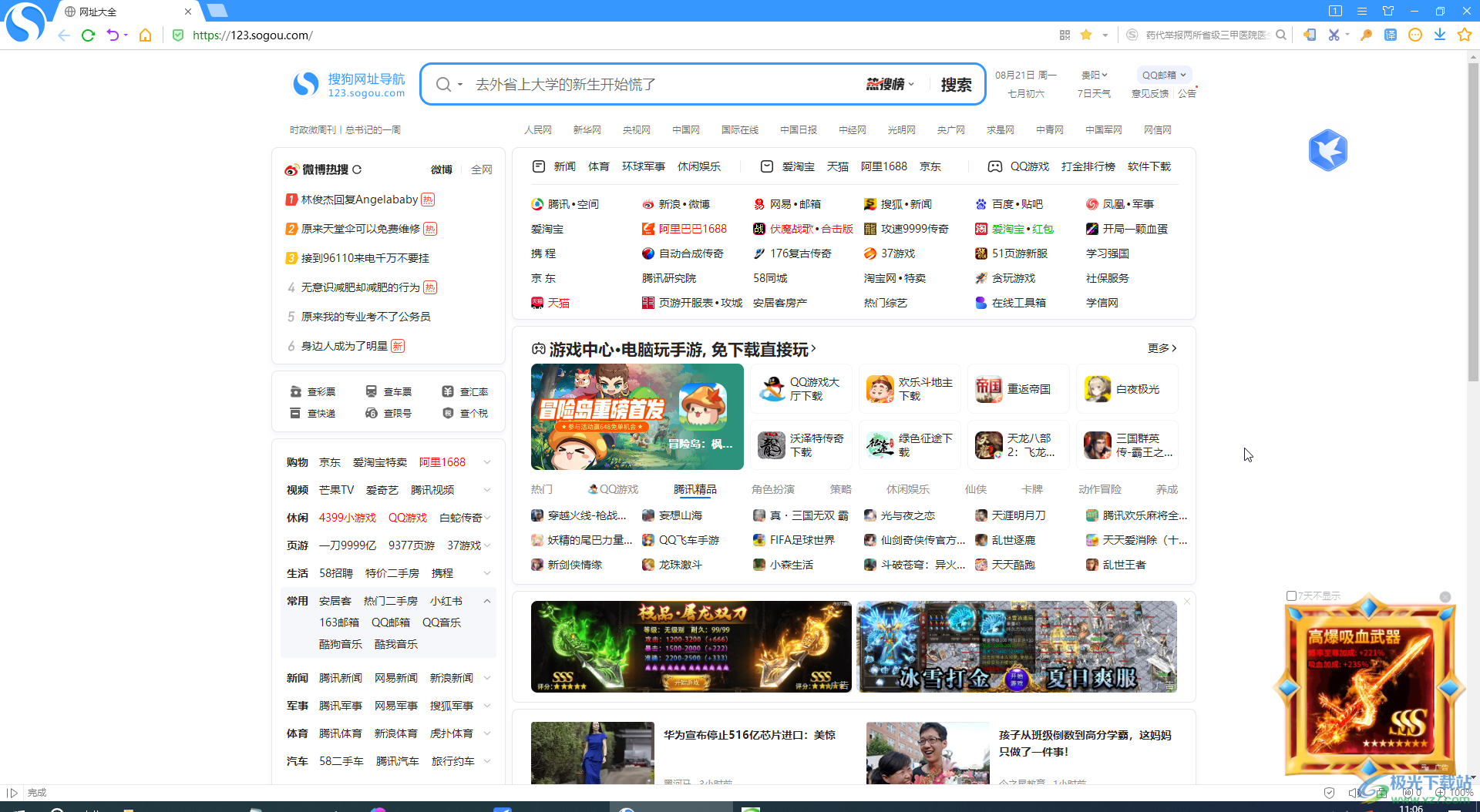Open the 贵阳 city dropdown
This screenshot has height=812, width=1480.
(1094, 75)
